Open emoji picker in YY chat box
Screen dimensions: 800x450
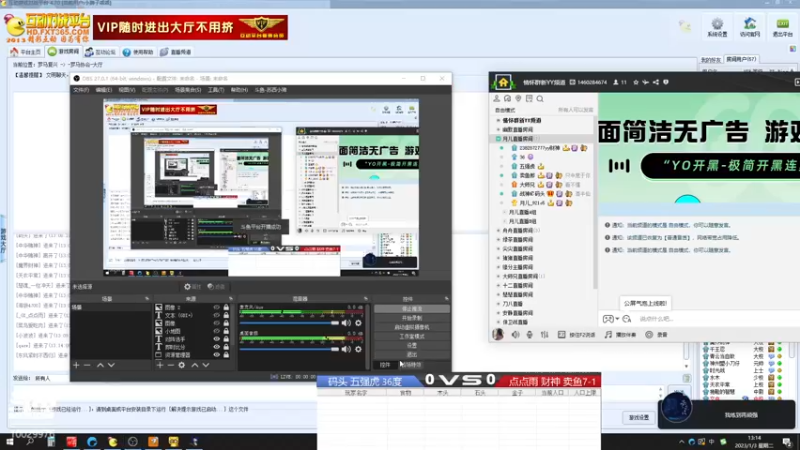pyautogui.click(x=627, y=319)
